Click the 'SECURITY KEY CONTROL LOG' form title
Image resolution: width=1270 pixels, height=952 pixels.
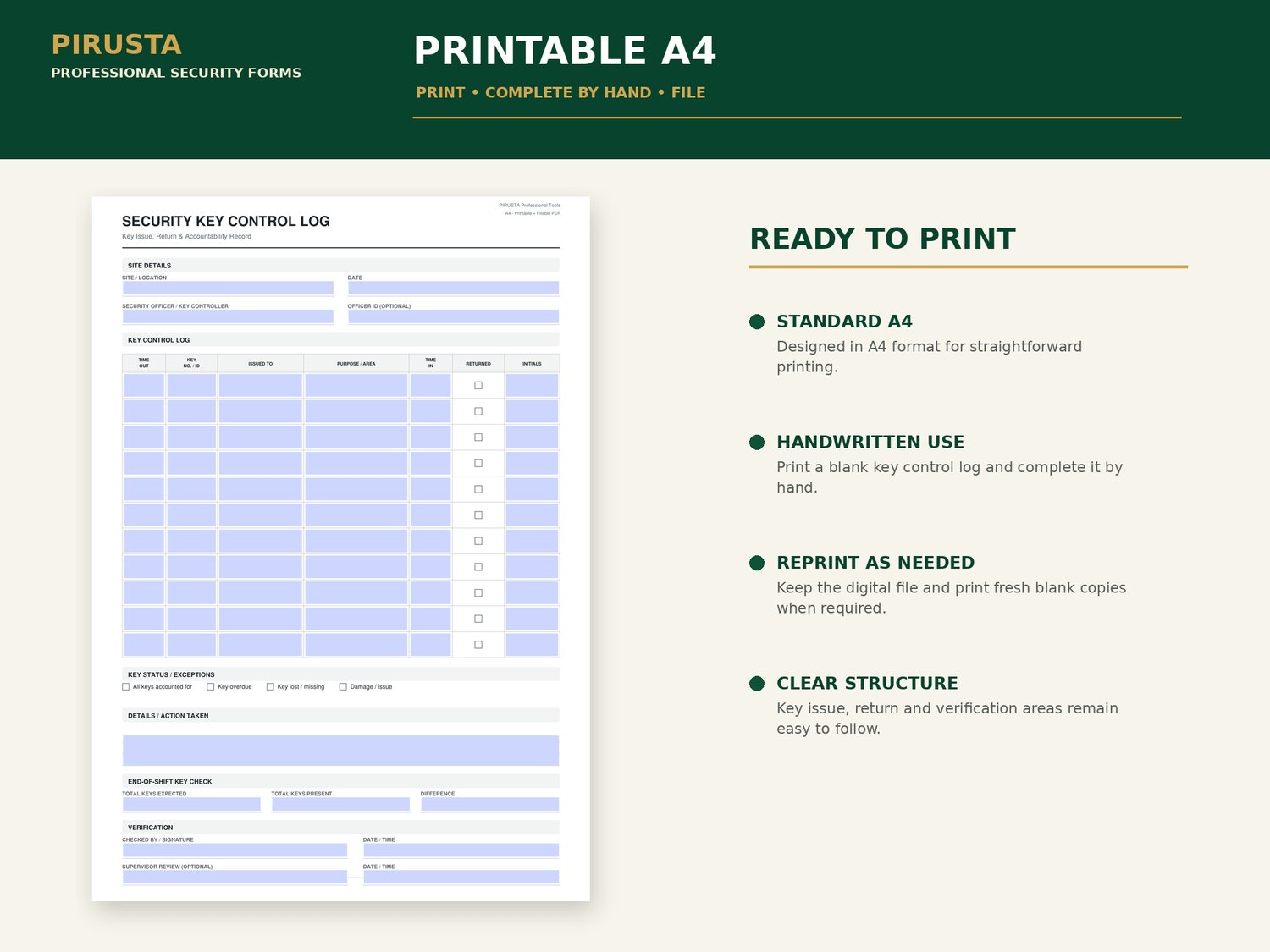pyautogui.click(x=226, y=221)
